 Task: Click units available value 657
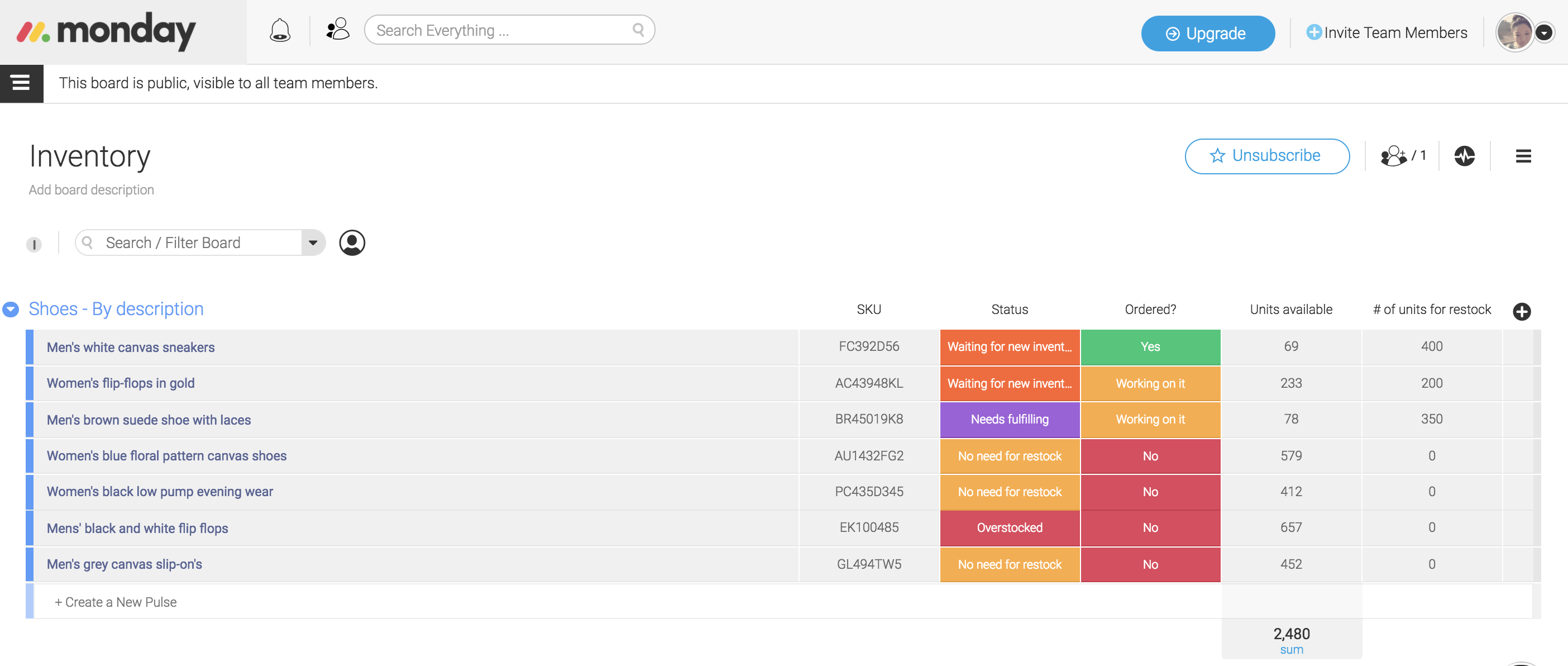[x=1290, y=528]
